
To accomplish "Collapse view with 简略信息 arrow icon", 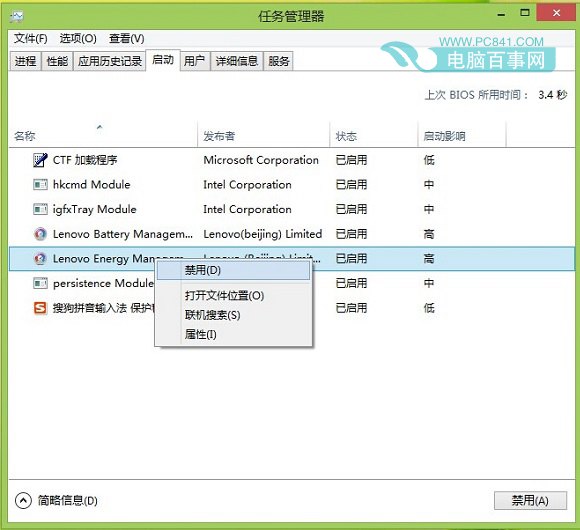I will [x=23, y=501].
